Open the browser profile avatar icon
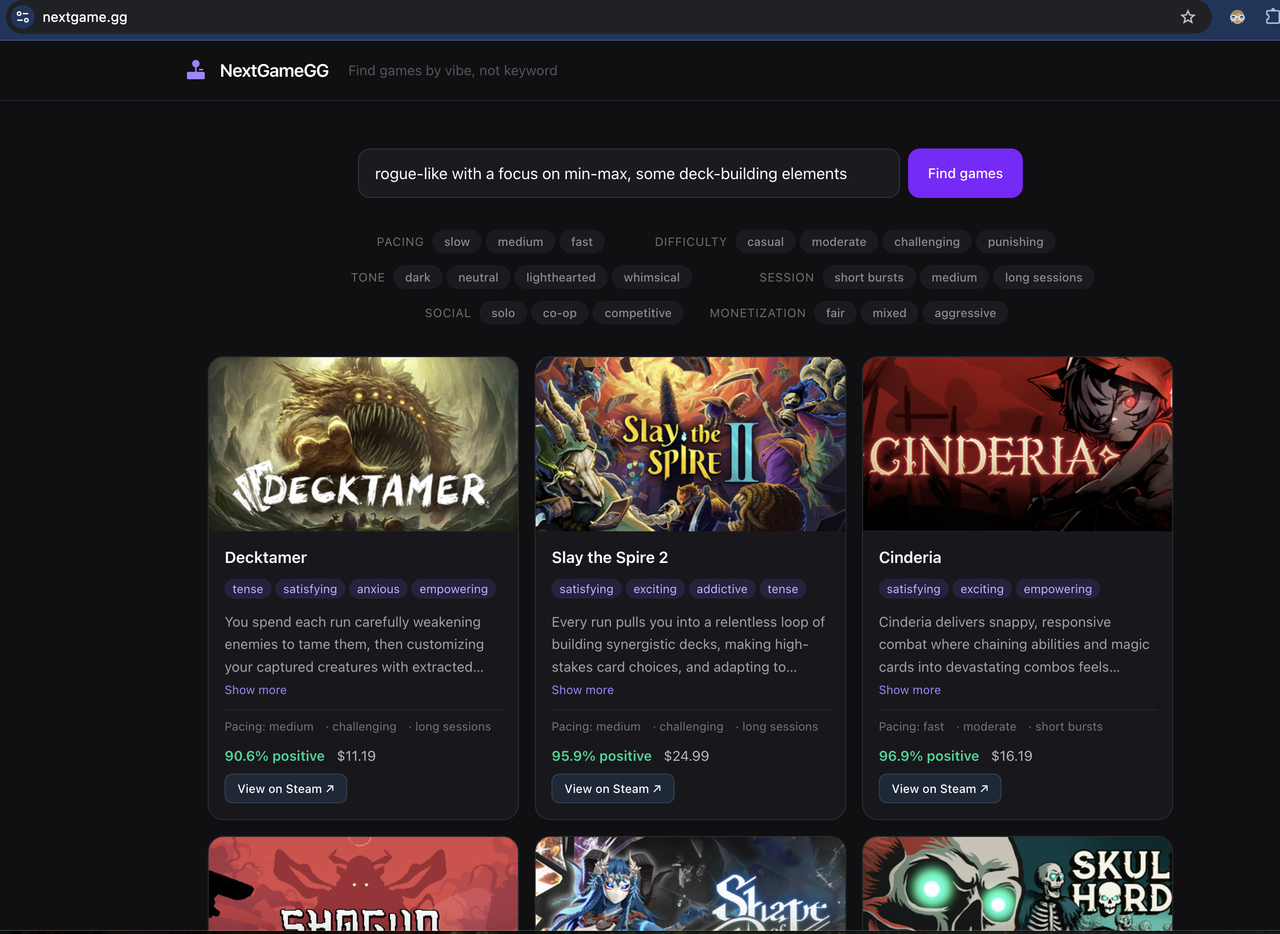 point(1237,17)
